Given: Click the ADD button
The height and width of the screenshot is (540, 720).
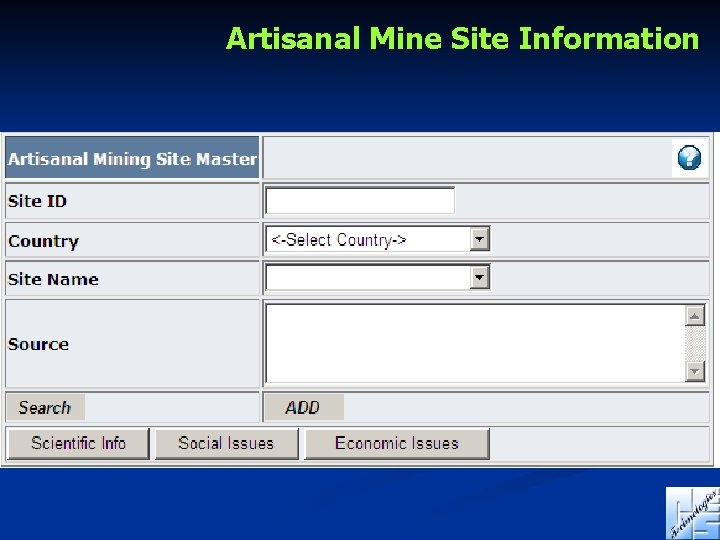Looking at the screenshot, I should click(x=304, y=407).
